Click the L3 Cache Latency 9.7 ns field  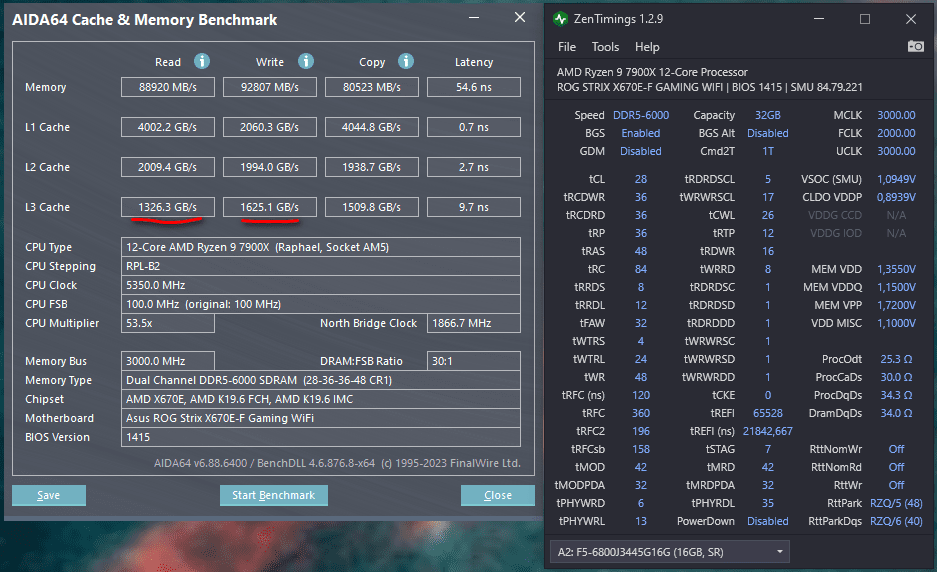click(x=474, y=207)
